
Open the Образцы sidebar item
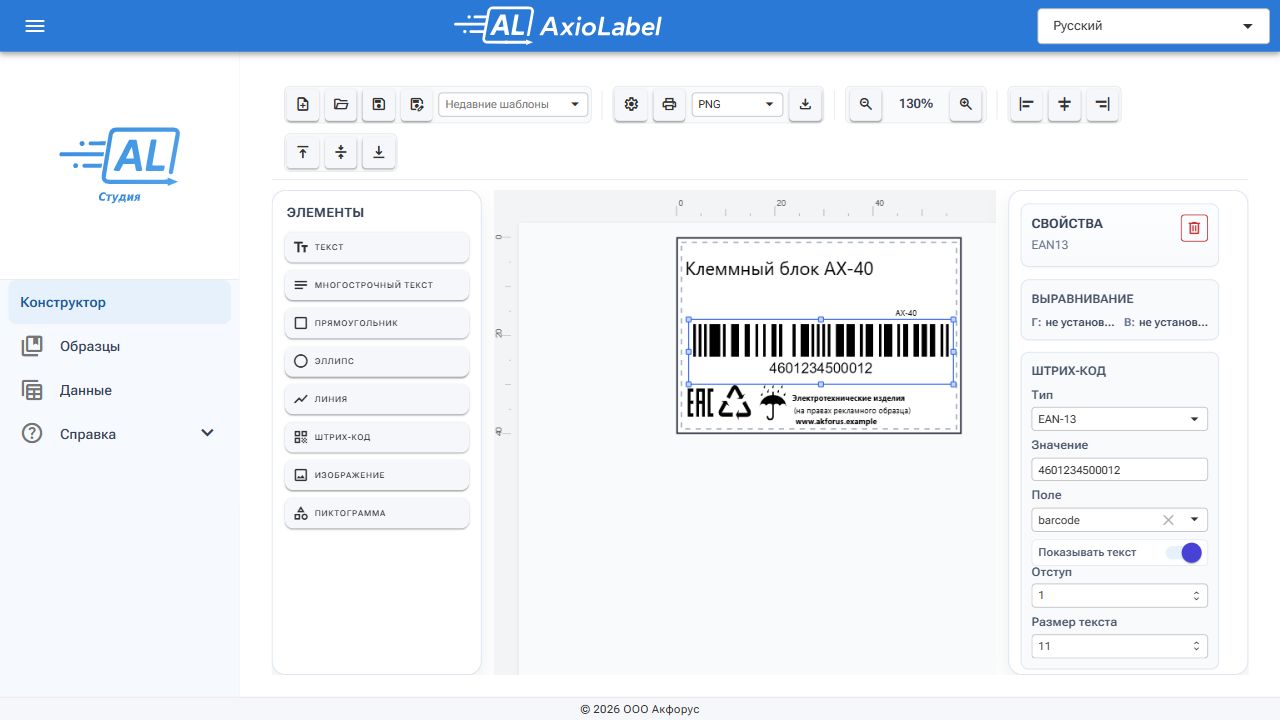tap(119, 346)
